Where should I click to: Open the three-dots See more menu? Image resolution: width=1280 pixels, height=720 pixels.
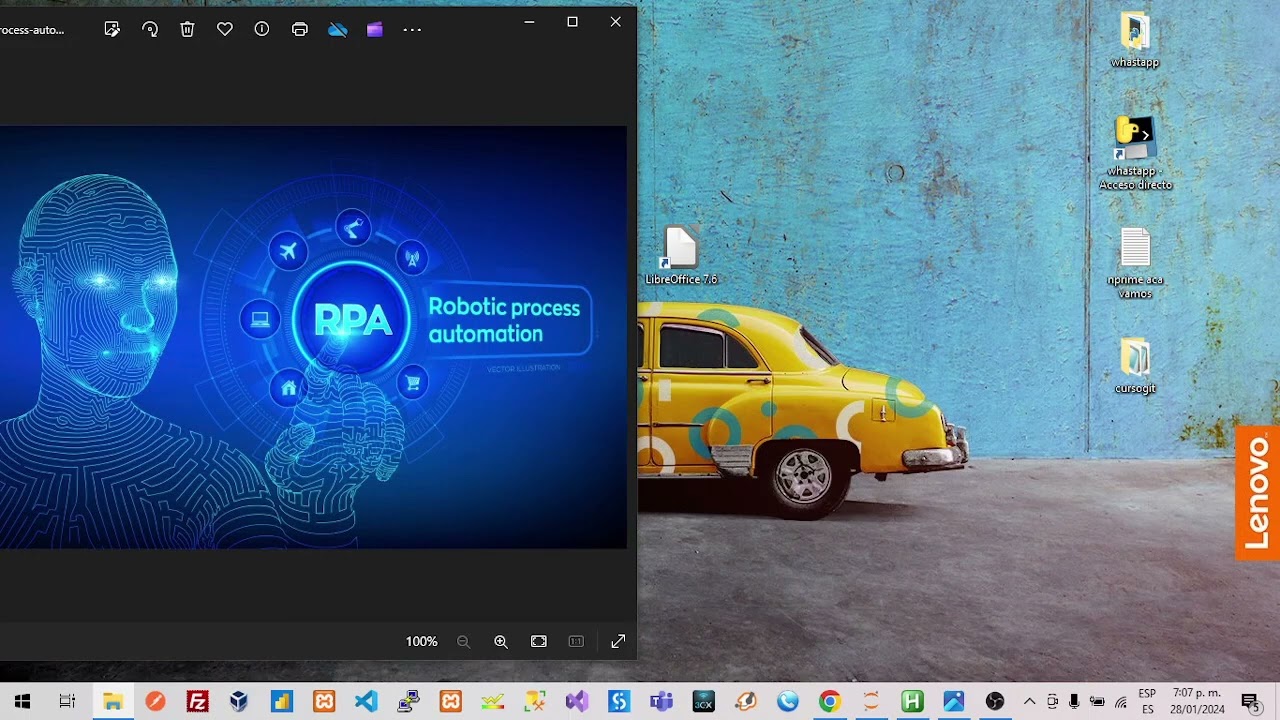pyautogui.click(x=412, y=30)
